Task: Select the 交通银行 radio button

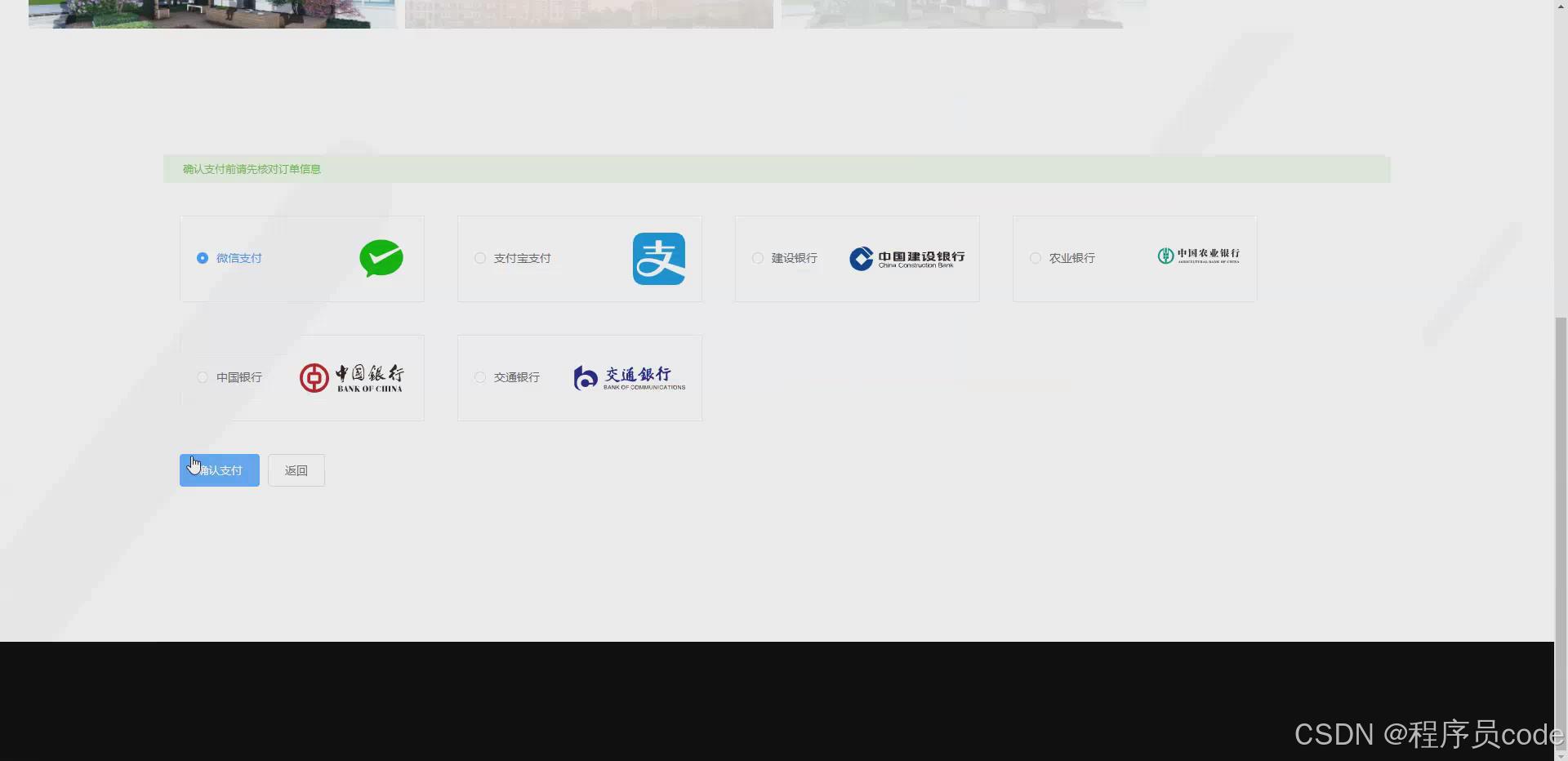Action: coord(479,376)
